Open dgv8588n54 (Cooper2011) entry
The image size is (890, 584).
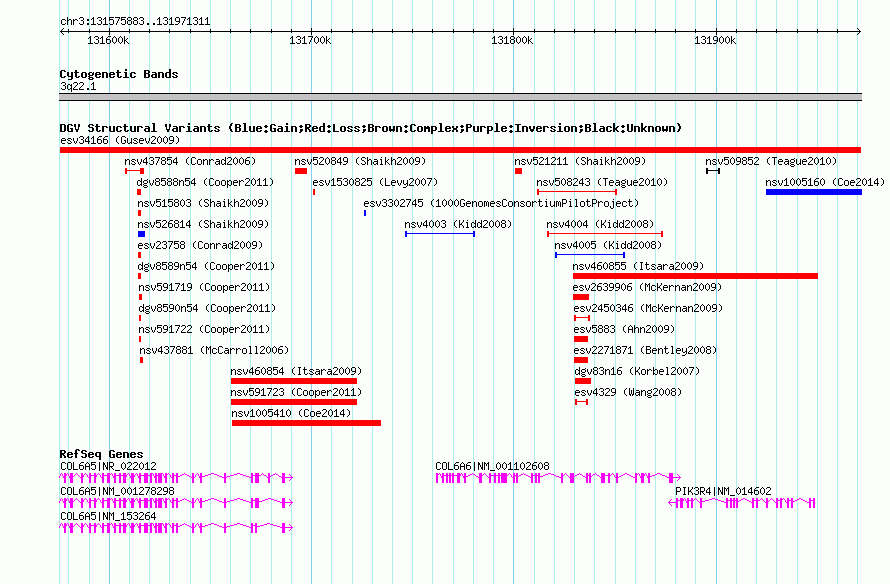205,182
